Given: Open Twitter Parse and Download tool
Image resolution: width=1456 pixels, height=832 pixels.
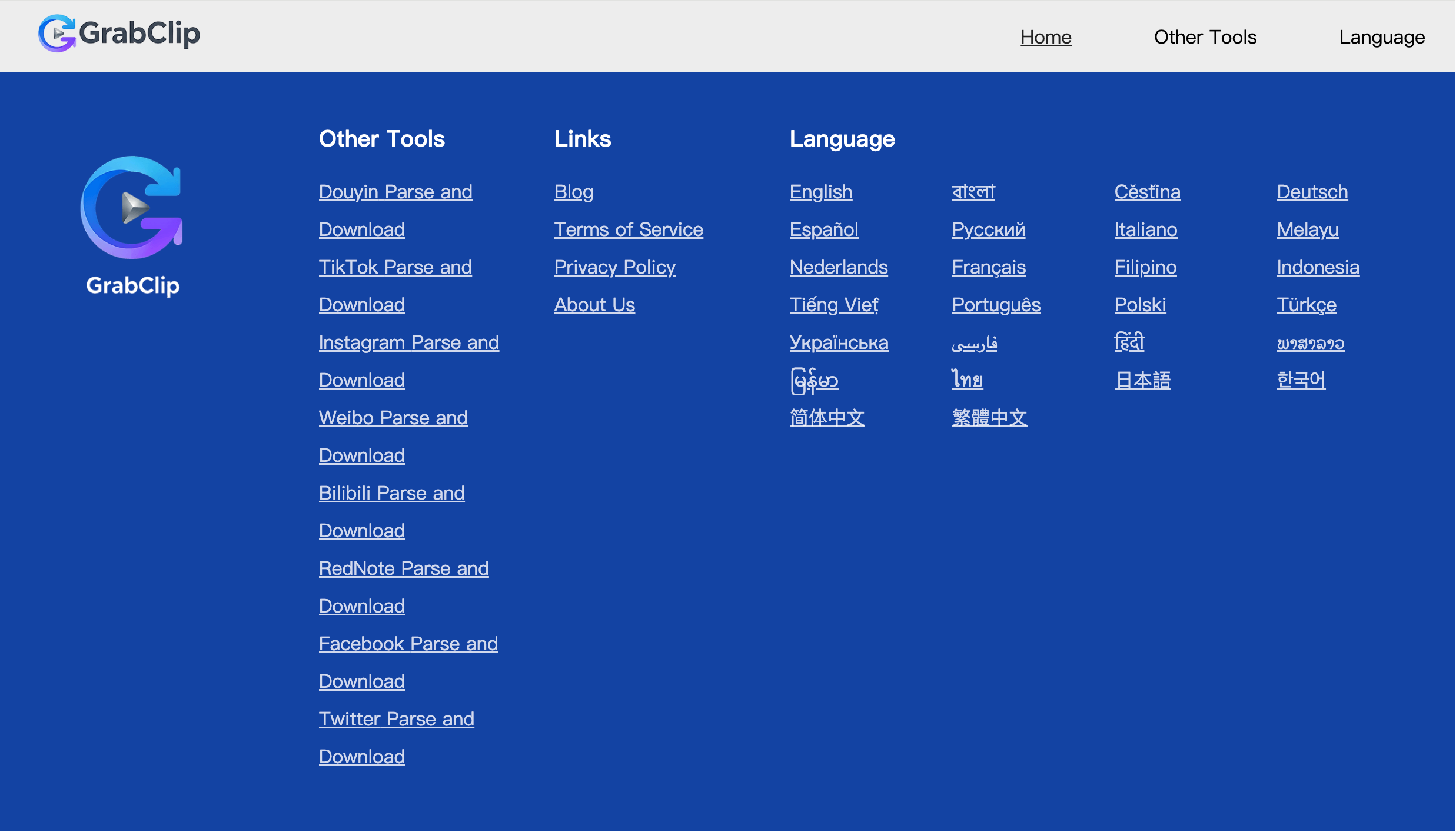Looking at the screenshot, I should coord(396,719).
